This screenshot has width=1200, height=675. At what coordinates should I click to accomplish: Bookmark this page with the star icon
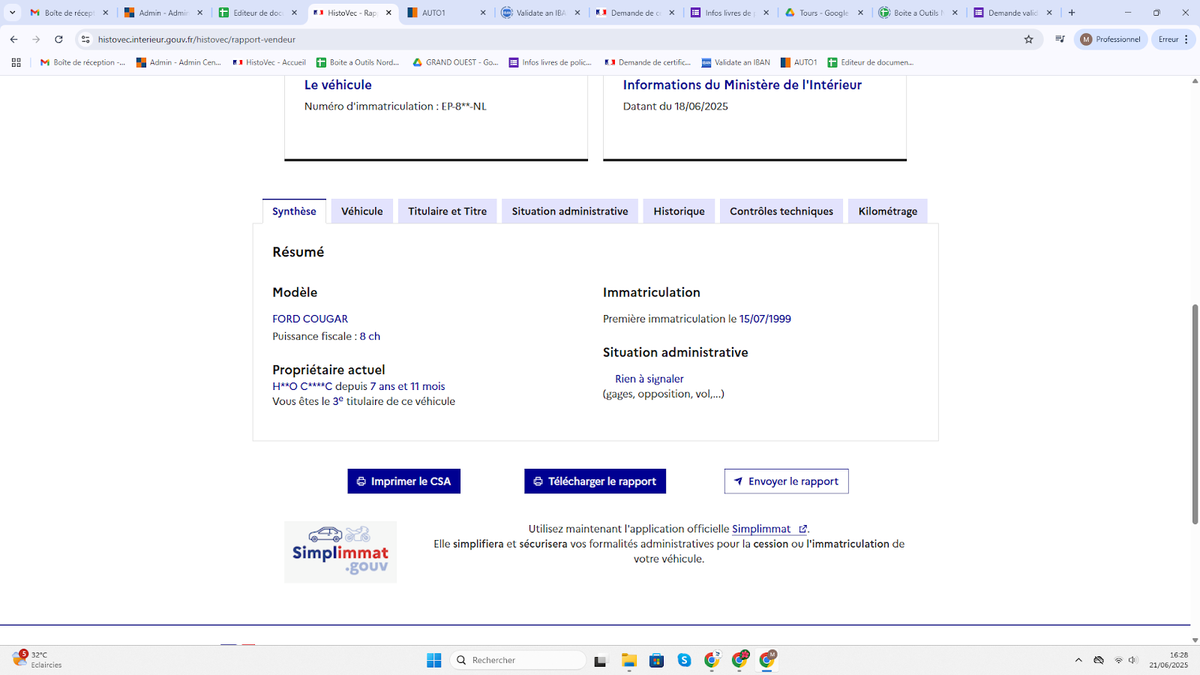click(1028, 39)
